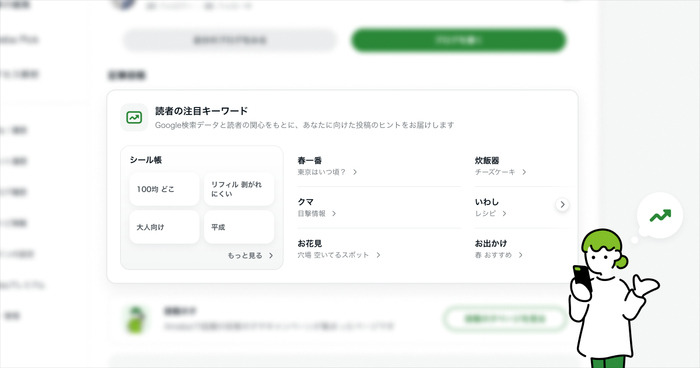This screenshot has height=368, width=700.
Task: Click the large blurred green button at top
Action: point(459,40)
